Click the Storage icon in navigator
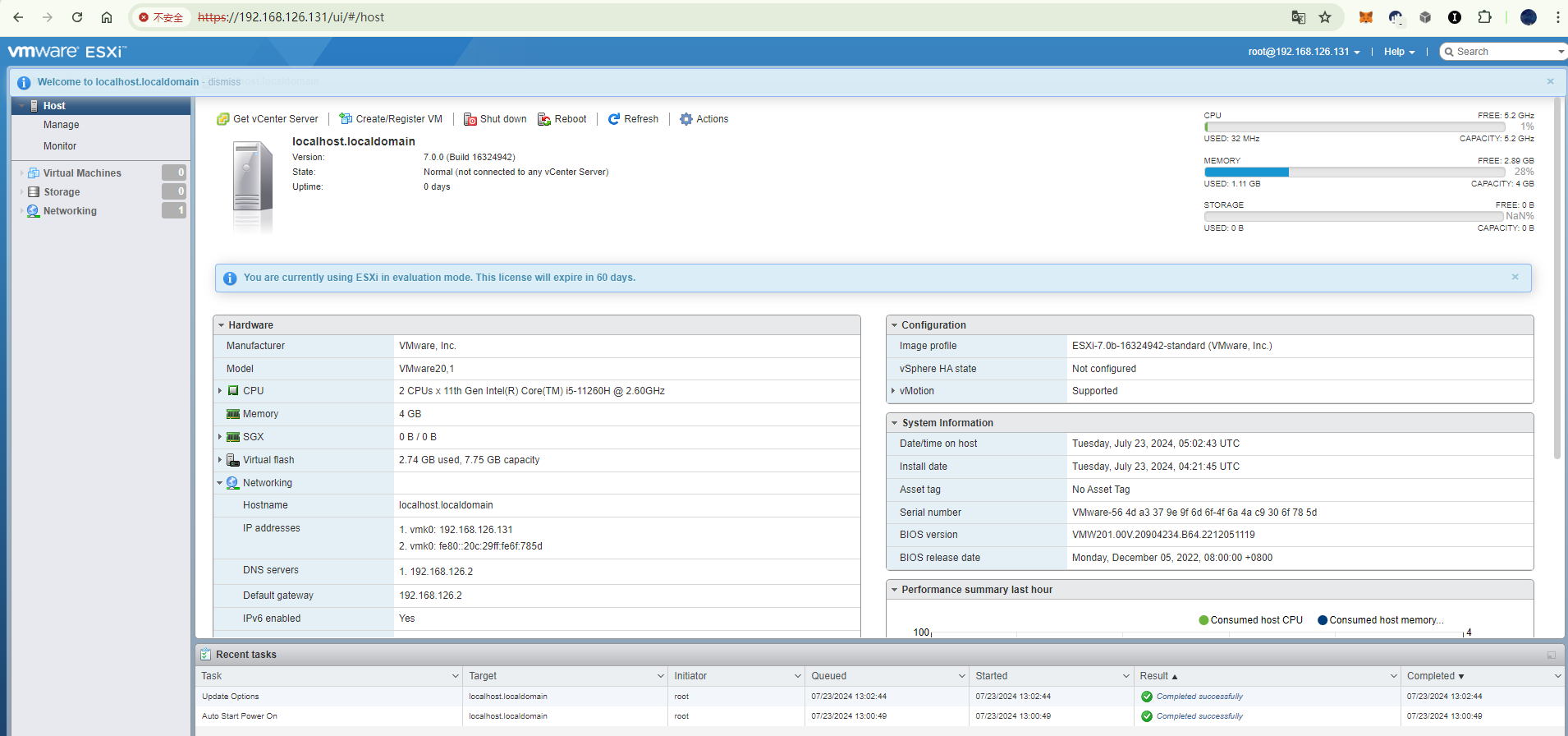Image resolution: width=1568 pixels, height=736 pixels. point(34,192)
